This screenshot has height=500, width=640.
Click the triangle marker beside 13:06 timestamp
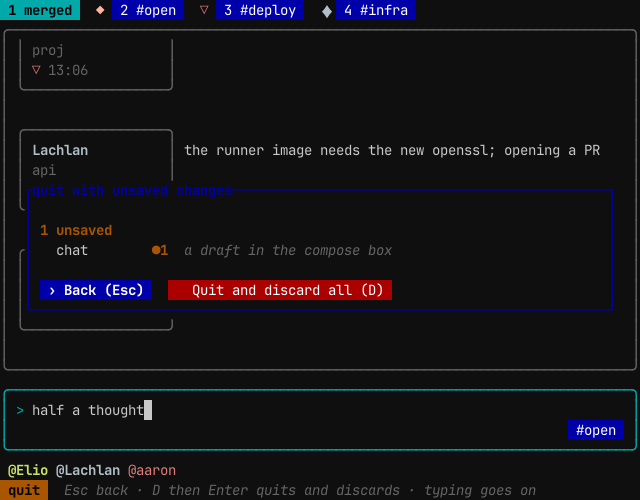(36, 70)
